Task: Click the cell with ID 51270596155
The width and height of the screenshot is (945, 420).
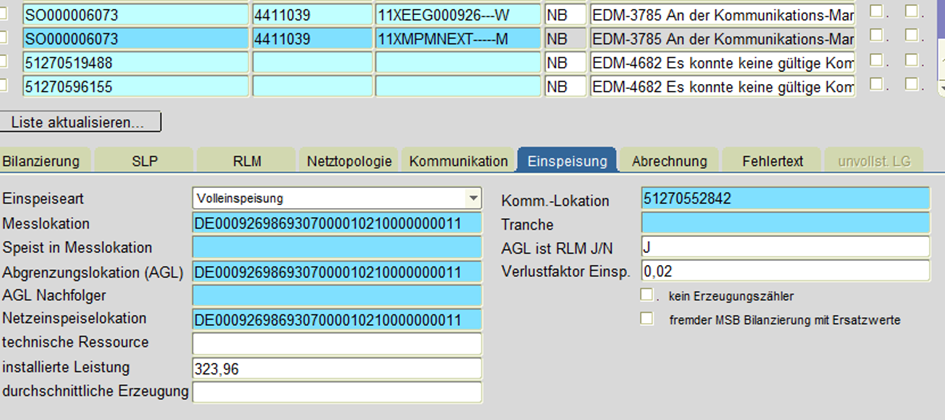Action: coord(134,86)
